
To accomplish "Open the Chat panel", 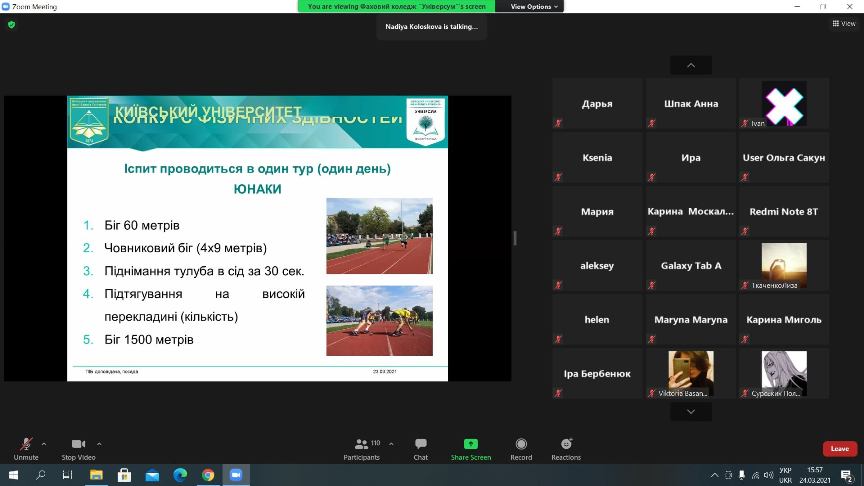I will click(421, 448).
